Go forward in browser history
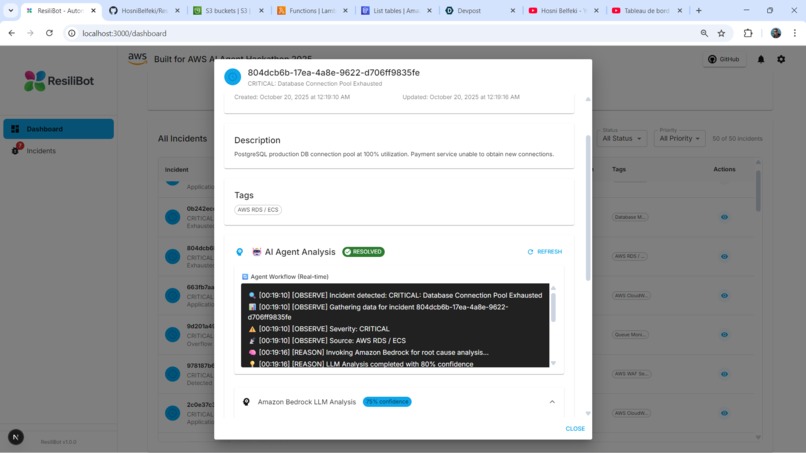The width and height of the screenshot is (806, 453). 30,33
